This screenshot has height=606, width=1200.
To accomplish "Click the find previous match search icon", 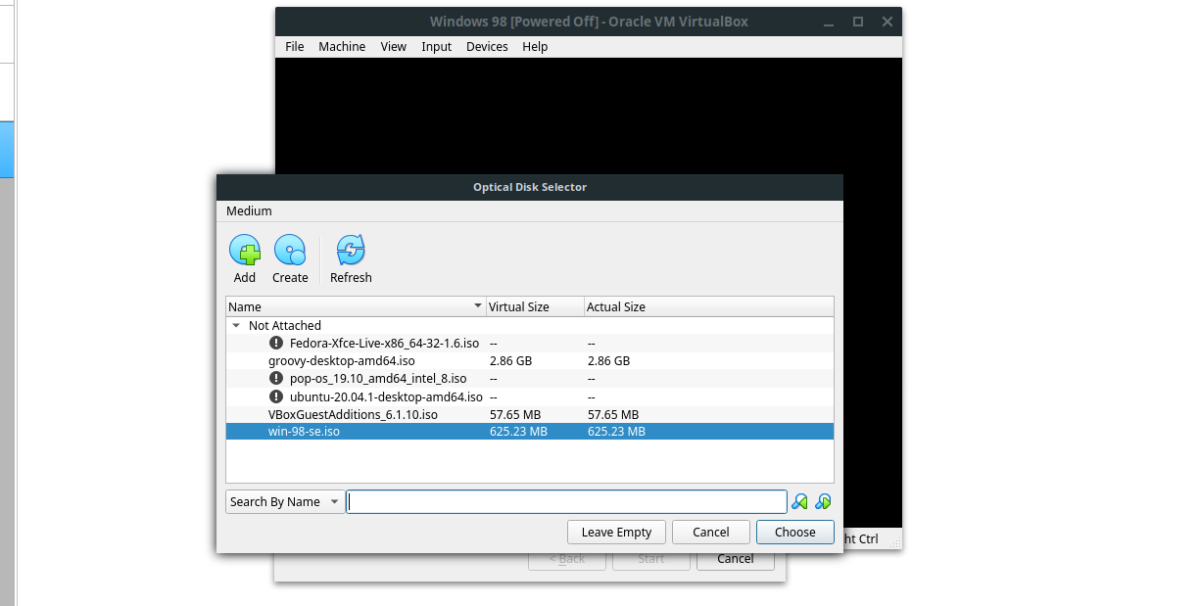I will coord(800,502).
